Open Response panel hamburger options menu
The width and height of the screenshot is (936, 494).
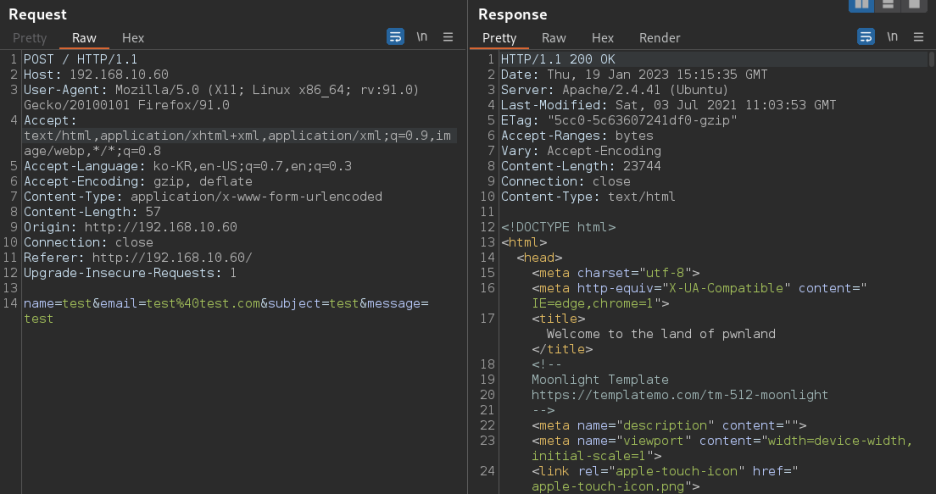point(919,37)
